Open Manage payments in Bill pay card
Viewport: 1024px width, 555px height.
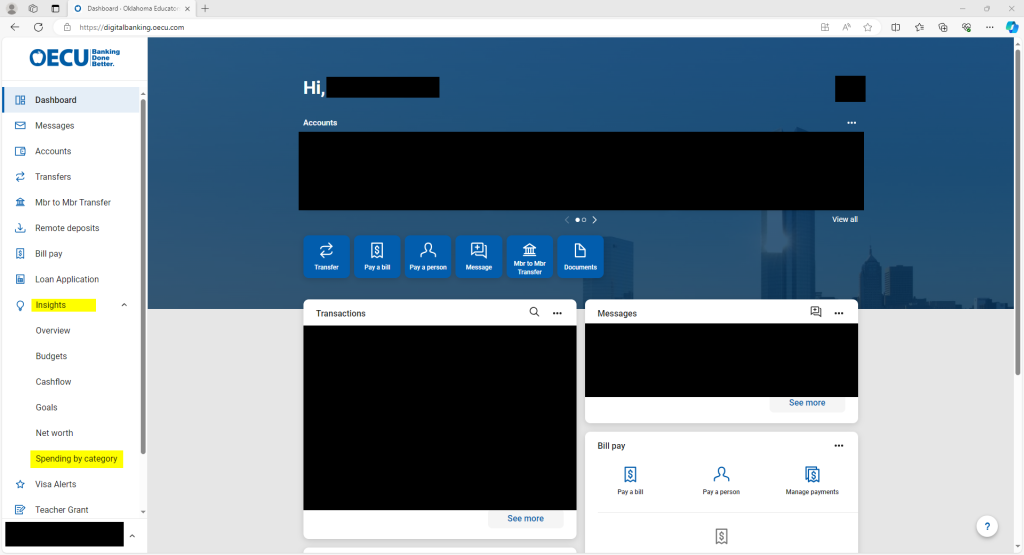click(x=812, y=480)
